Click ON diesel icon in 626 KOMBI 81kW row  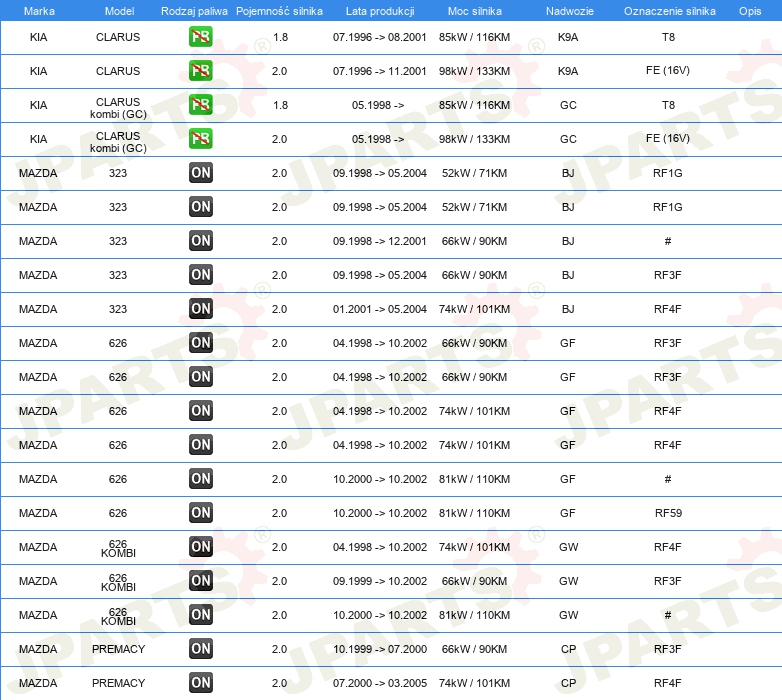coord(200,615)
